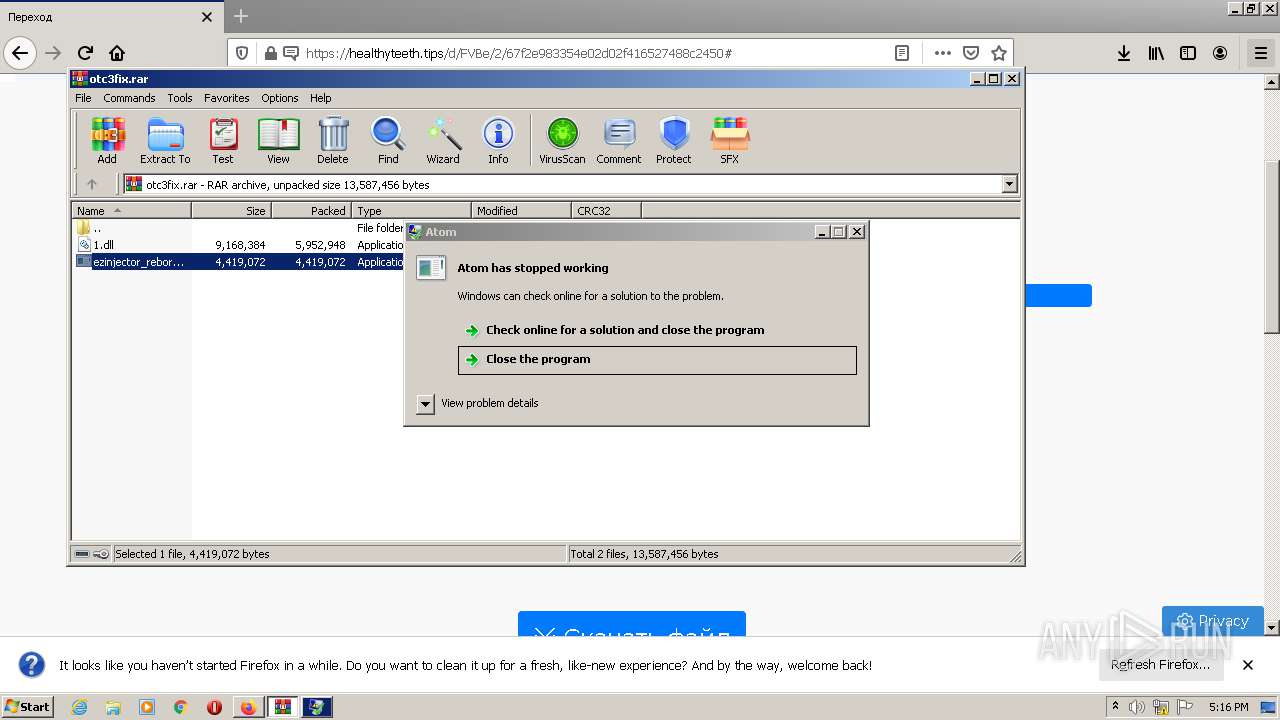
Task: Click the Protect shield icon
Action: pyautogui.click(x=674, y=140)
